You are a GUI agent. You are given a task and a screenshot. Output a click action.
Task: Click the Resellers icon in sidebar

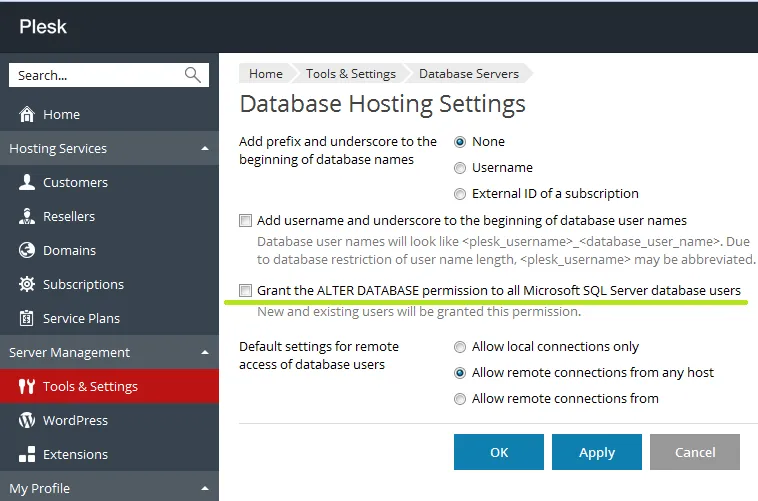pyautogui.click(x=27, y=217)
